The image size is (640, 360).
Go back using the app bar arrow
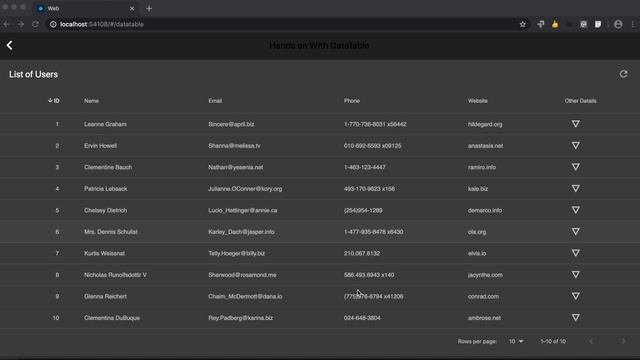(9, 45)
